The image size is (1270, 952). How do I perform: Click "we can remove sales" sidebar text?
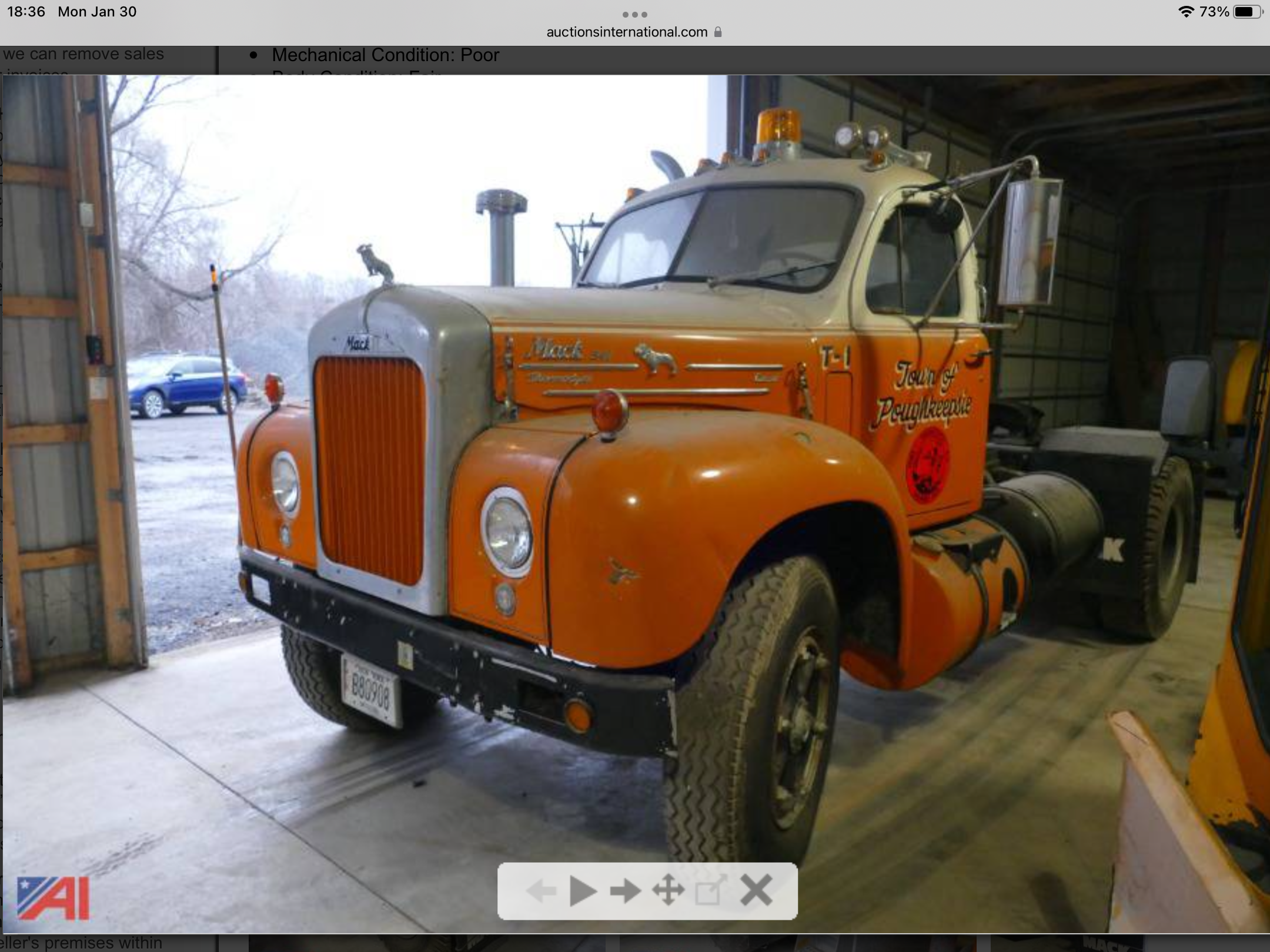[x=83, y=53]
